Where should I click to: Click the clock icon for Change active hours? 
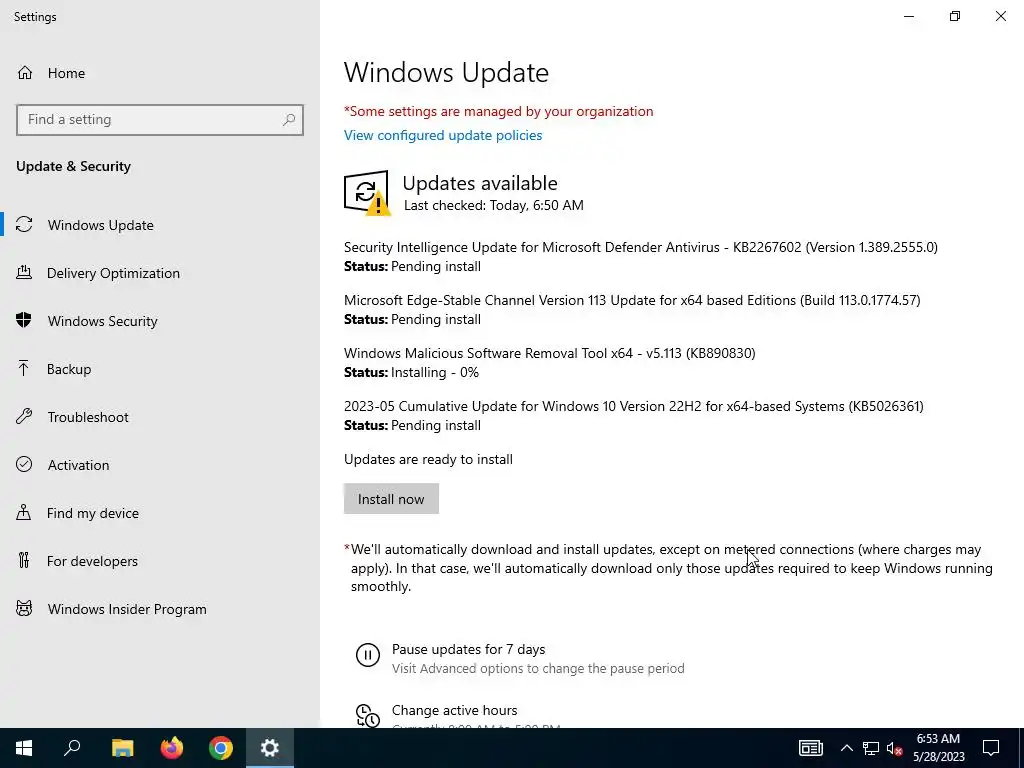pos(368,715)
